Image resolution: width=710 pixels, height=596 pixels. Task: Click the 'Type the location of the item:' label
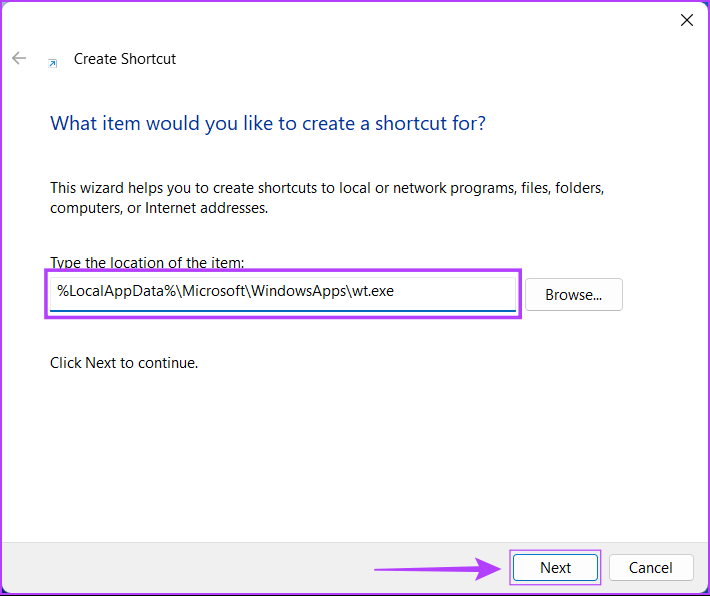147,263
